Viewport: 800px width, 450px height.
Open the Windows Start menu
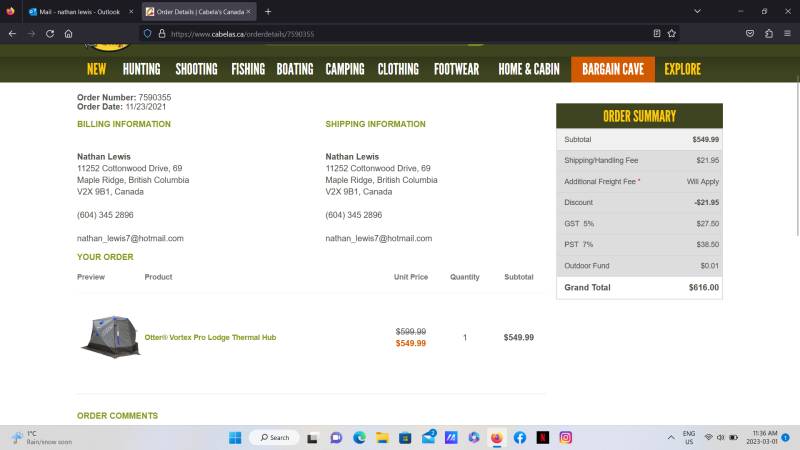235,438
